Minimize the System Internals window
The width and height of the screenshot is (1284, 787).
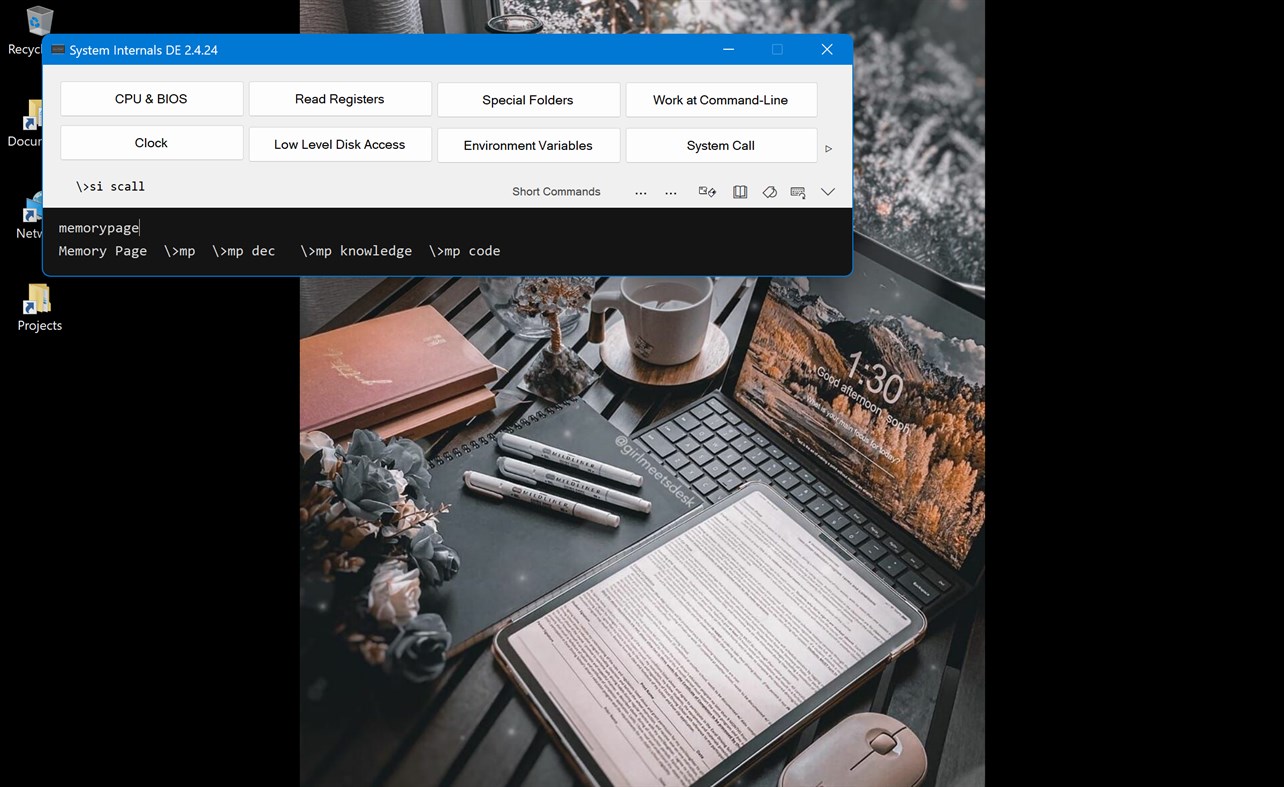pyautogui.click(x=729, y=49)
